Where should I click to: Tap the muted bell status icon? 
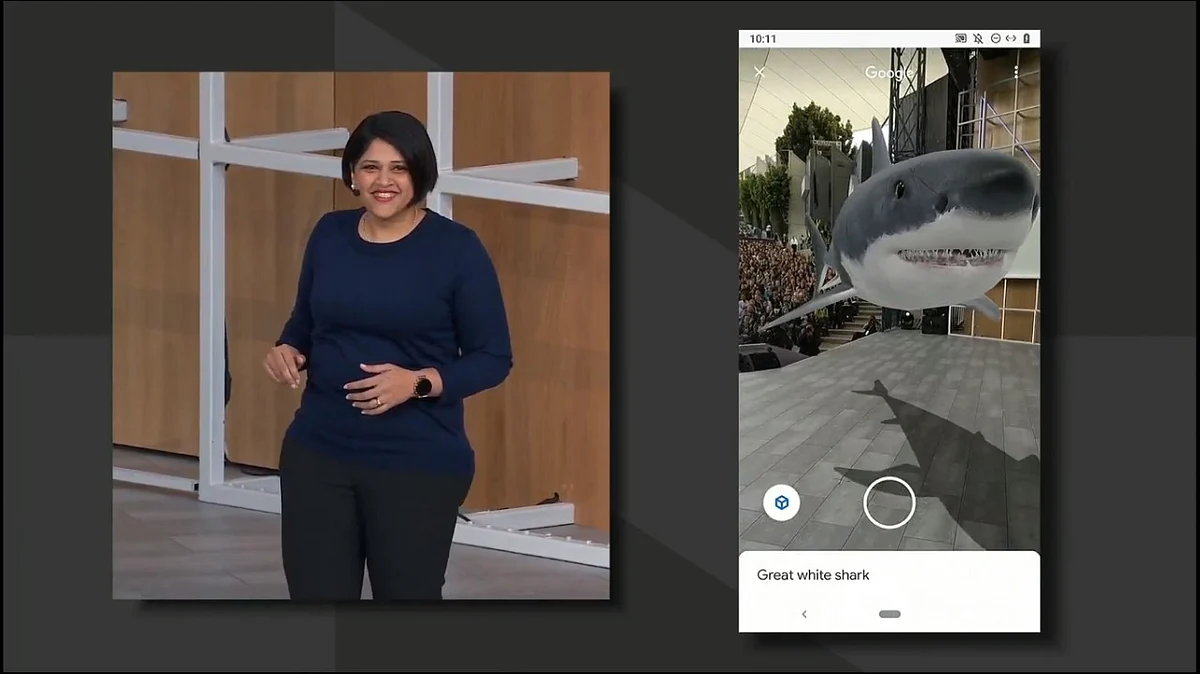point(978,38)
